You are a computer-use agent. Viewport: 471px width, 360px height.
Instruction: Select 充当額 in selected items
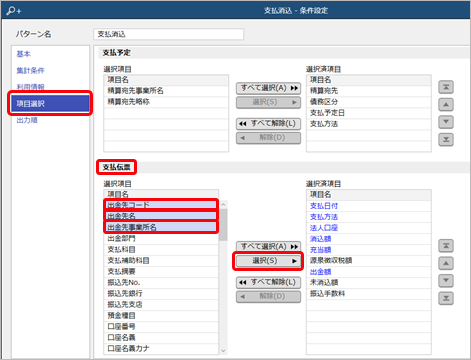pyautogui.click(x=369, y=250)
